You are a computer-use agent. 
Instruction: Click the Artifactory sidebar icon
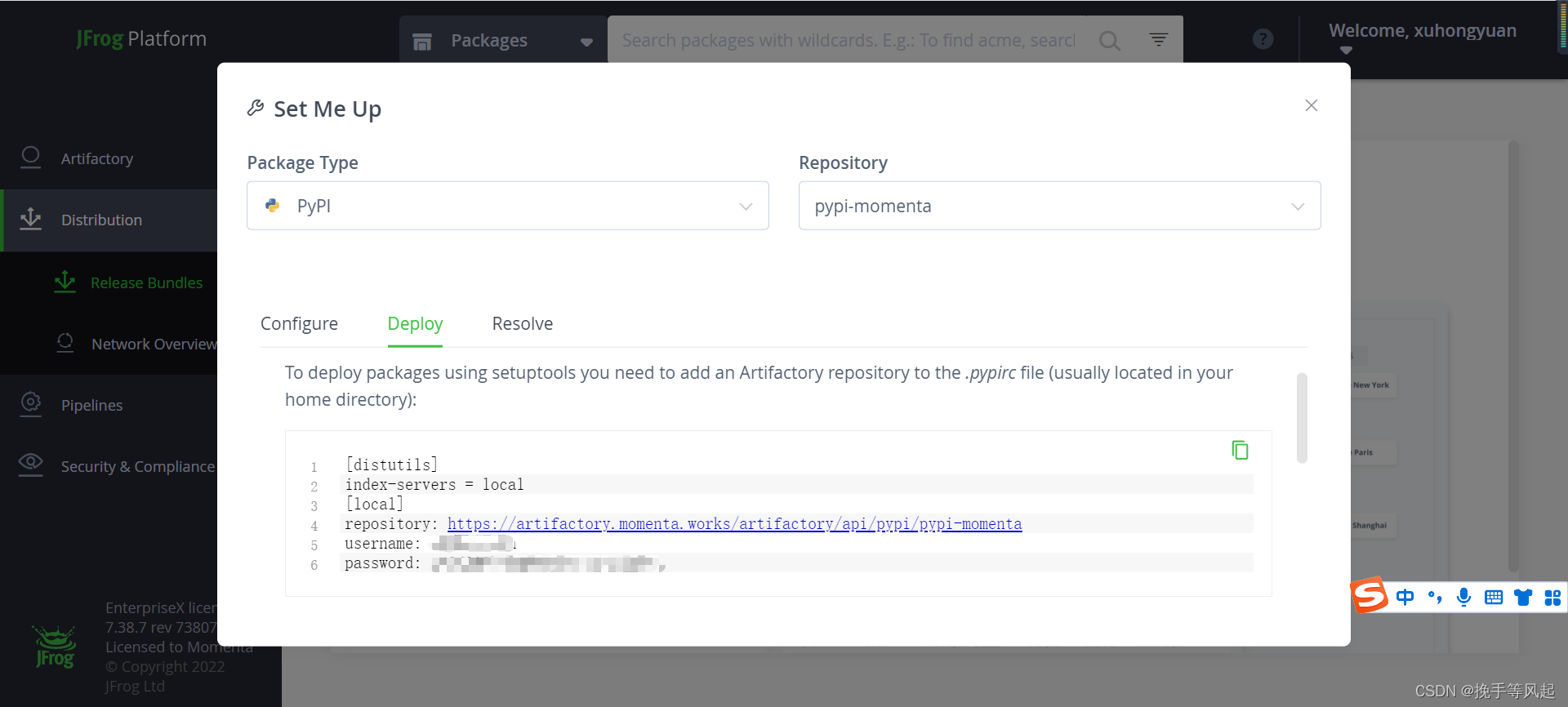(30, 157)
